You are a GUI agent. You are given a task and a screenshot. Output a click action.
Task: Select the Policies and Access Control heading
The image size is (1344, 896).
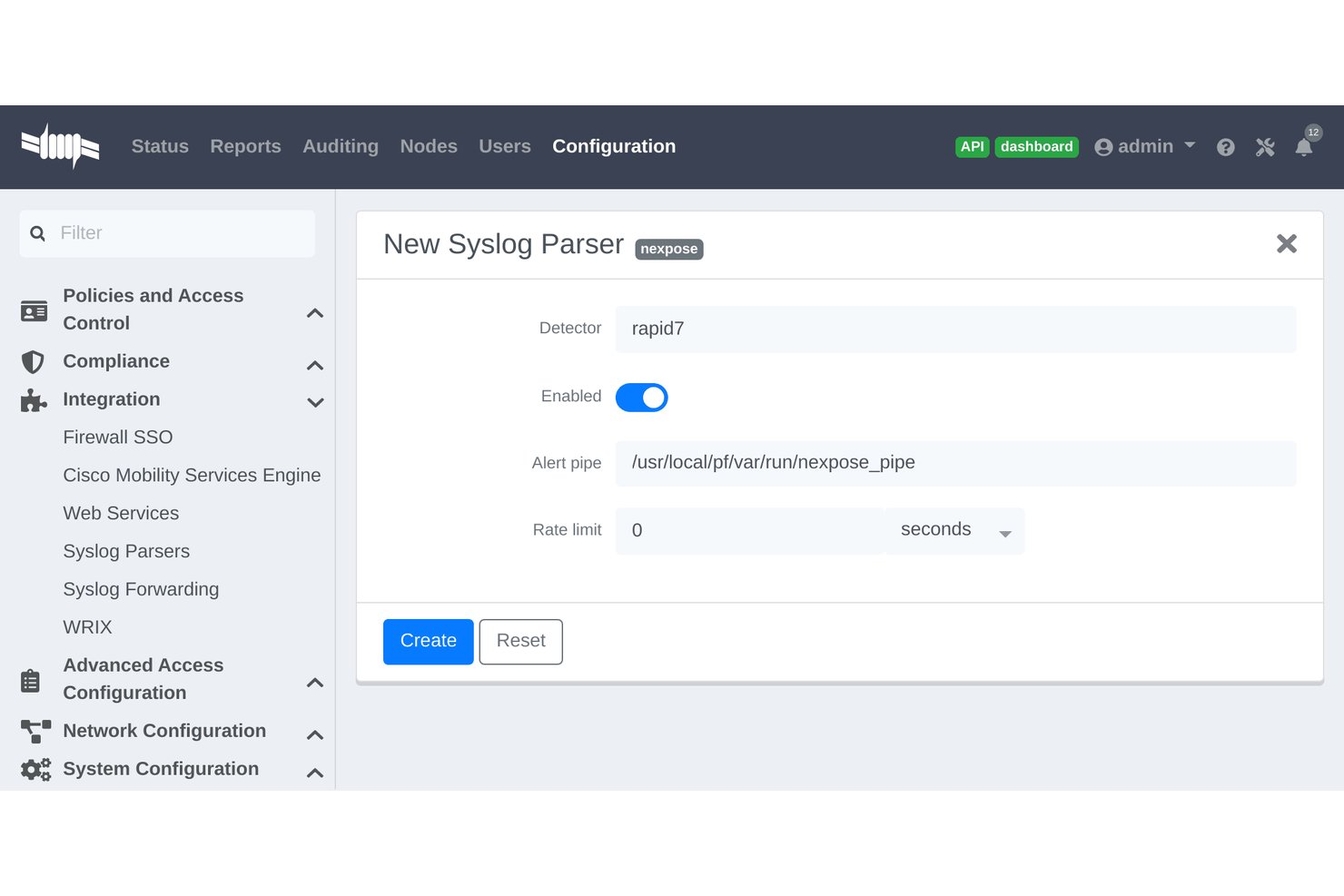pos(153,310)
